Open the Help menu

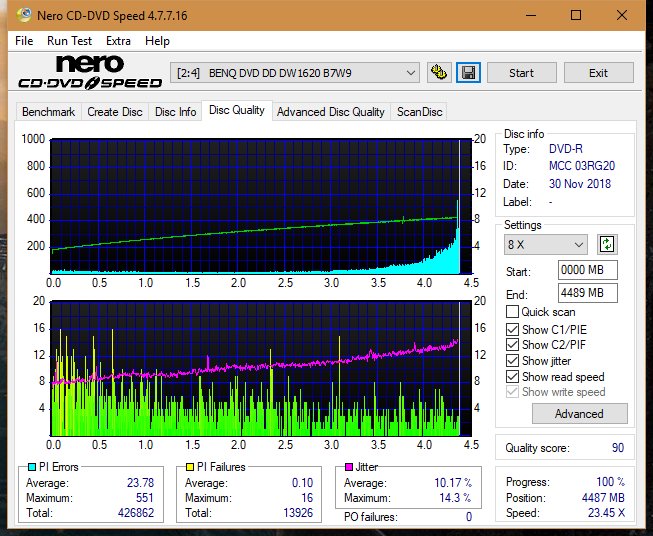157,41
